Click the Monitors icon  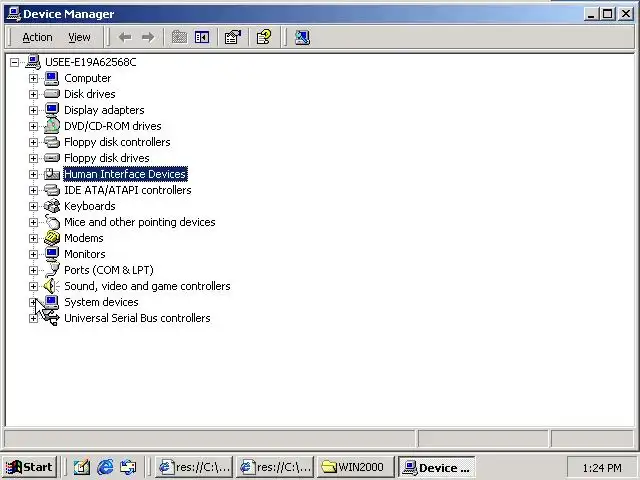coord(52,254)
